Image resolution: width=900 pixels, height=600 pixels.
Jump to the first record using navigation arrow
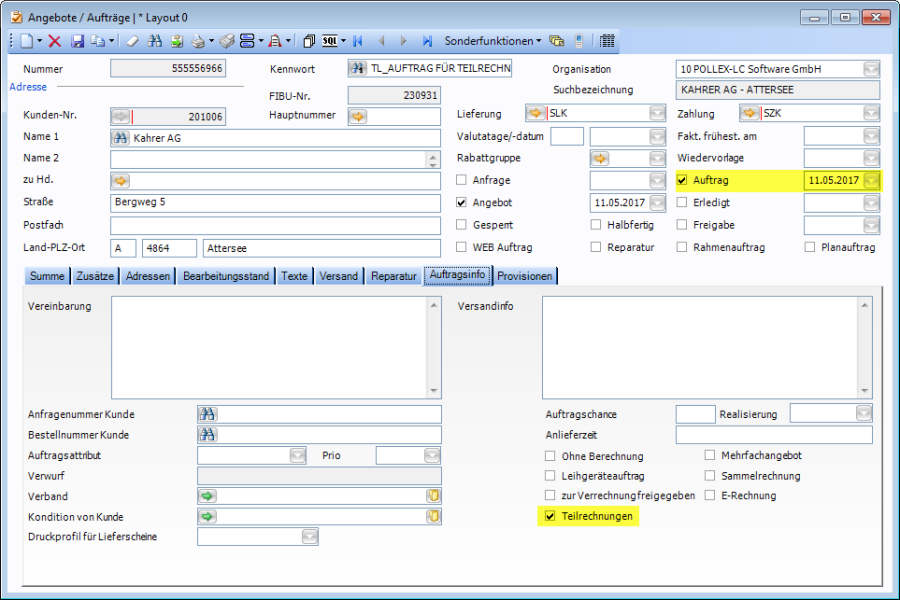click(x=358, y=41)
